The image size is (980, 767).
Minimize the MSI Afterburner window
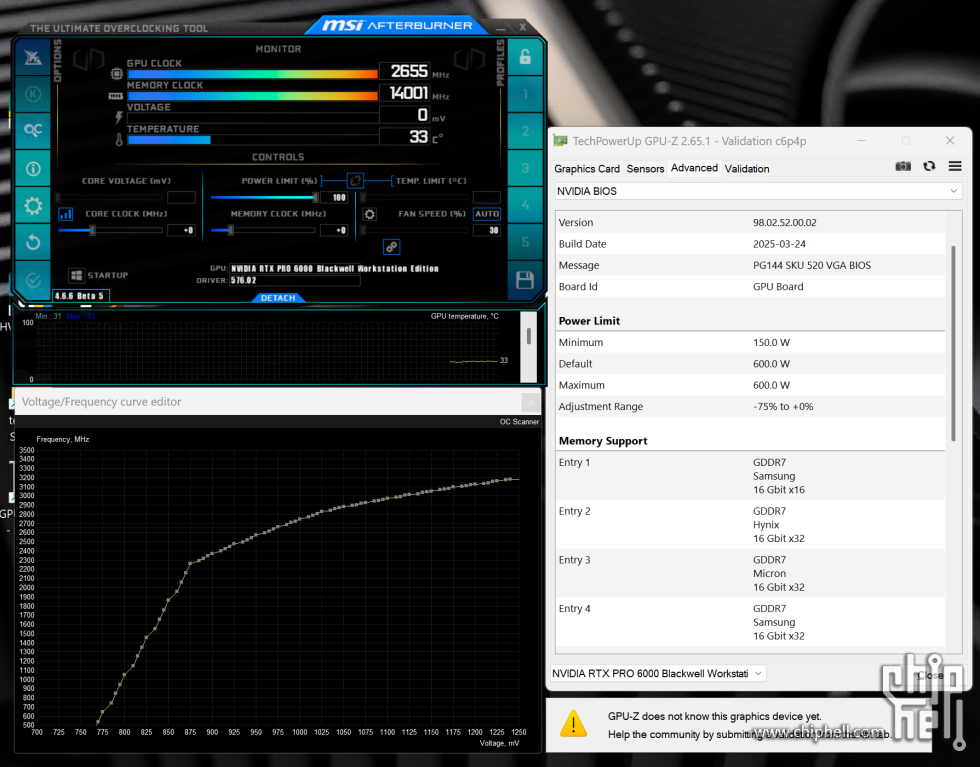[500, 28]
